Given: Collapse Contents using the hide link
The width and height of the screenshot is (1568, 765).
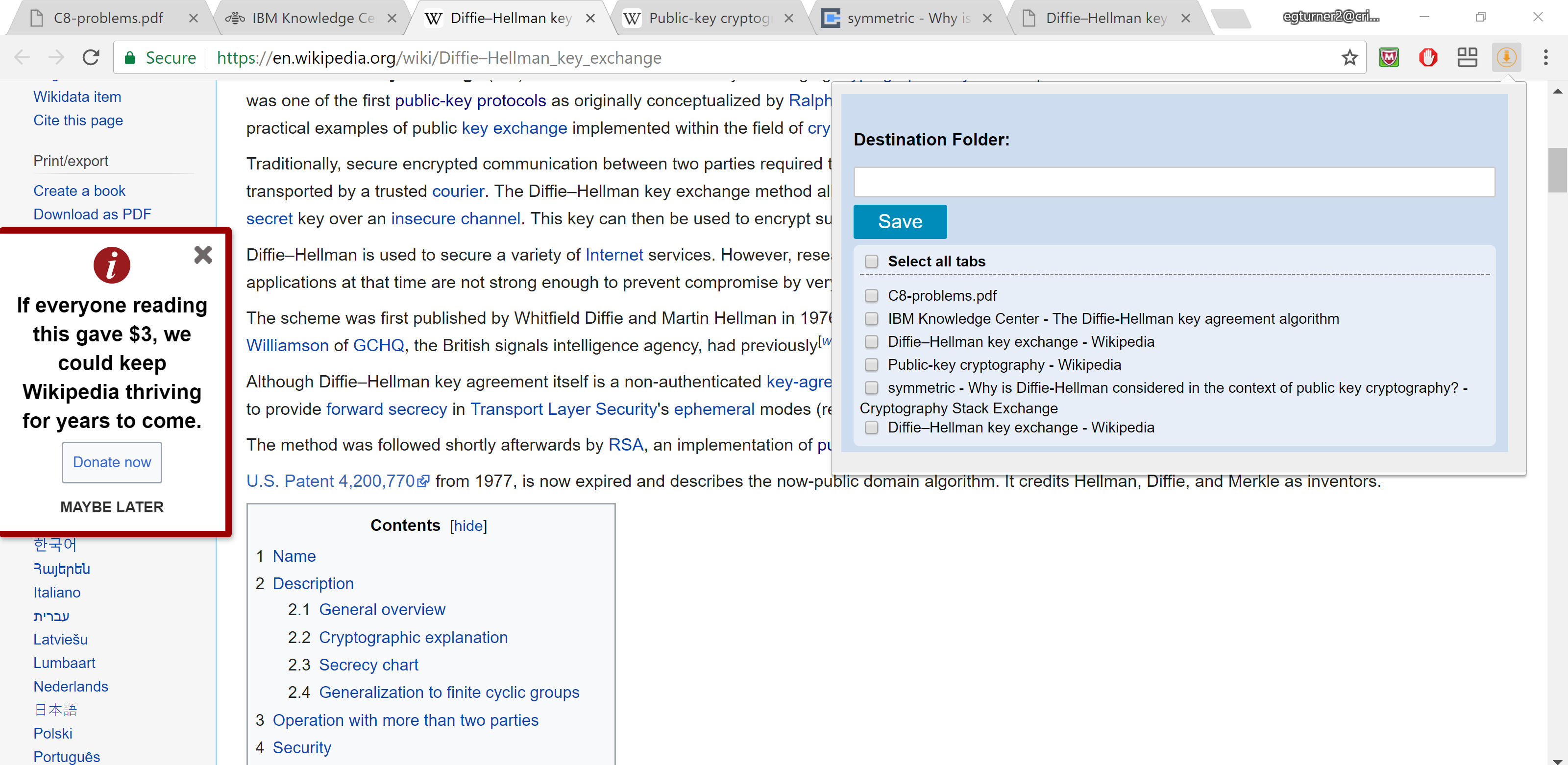Looking at the screenshot, I should tap(468, 526).
